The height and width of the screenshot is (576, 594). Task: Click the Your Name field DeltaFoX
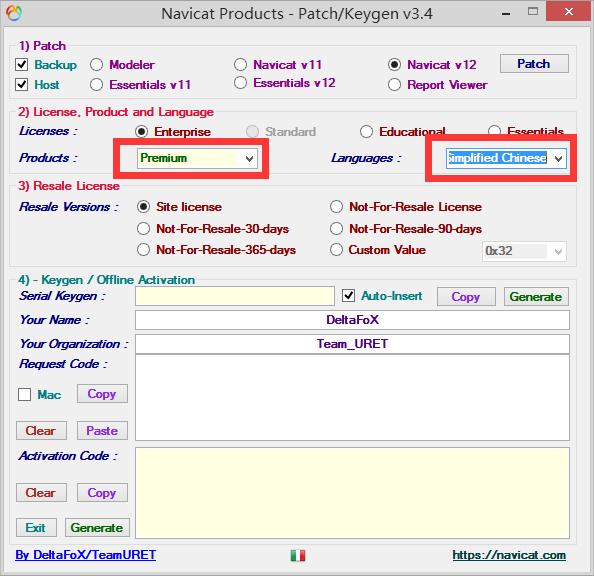click(x=352, y=320)
